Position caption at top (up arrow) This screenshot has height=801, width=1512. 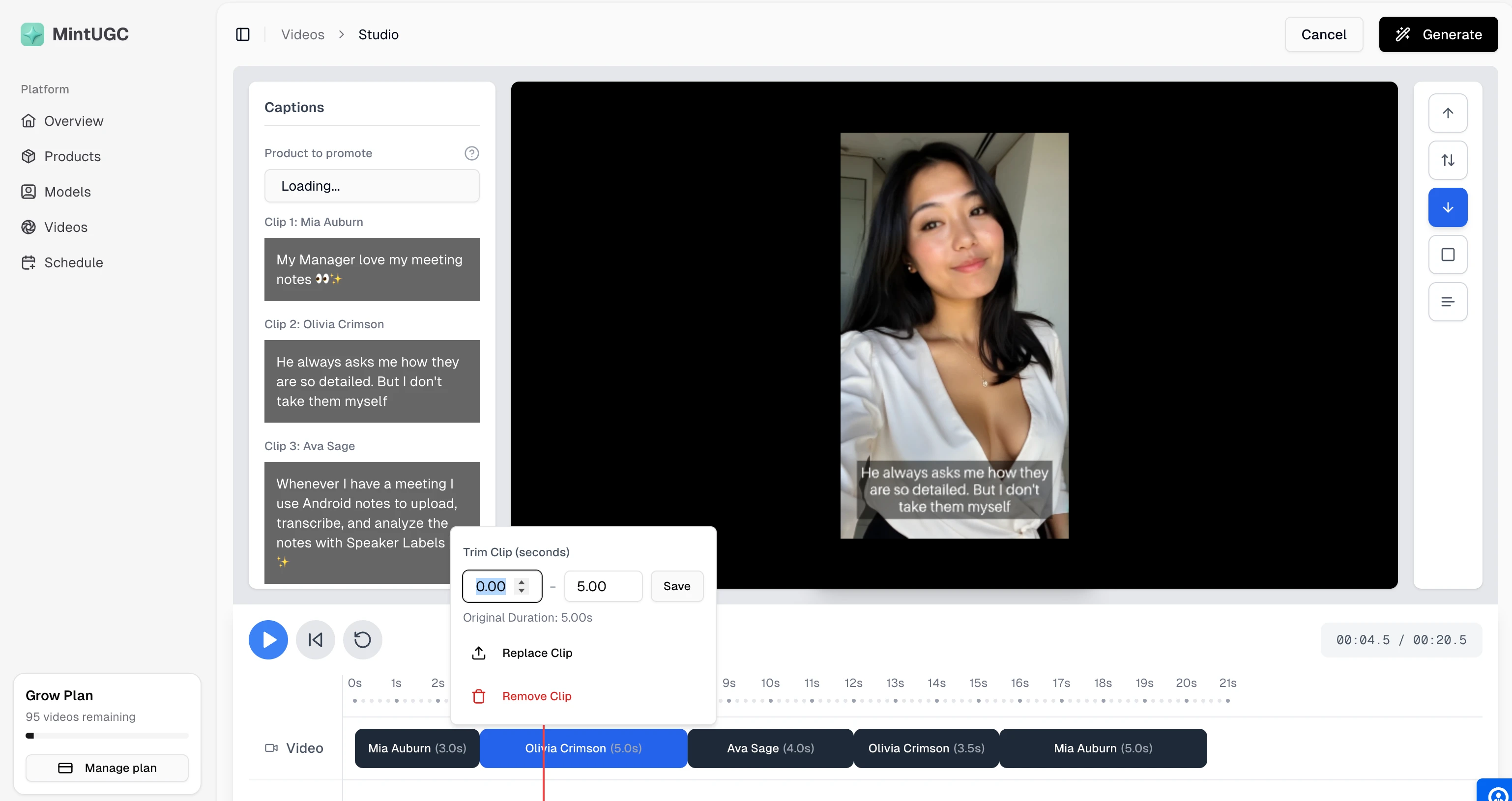(x=1448, y=113)
